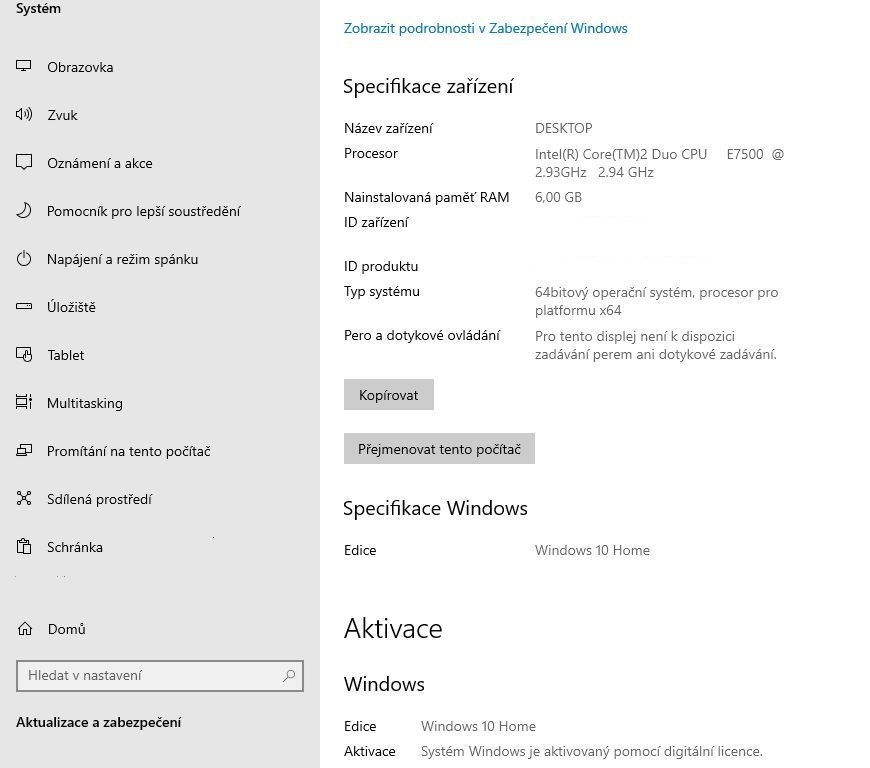
Task: Open Promítání na tento počítač settings
Action: [128, 451]
